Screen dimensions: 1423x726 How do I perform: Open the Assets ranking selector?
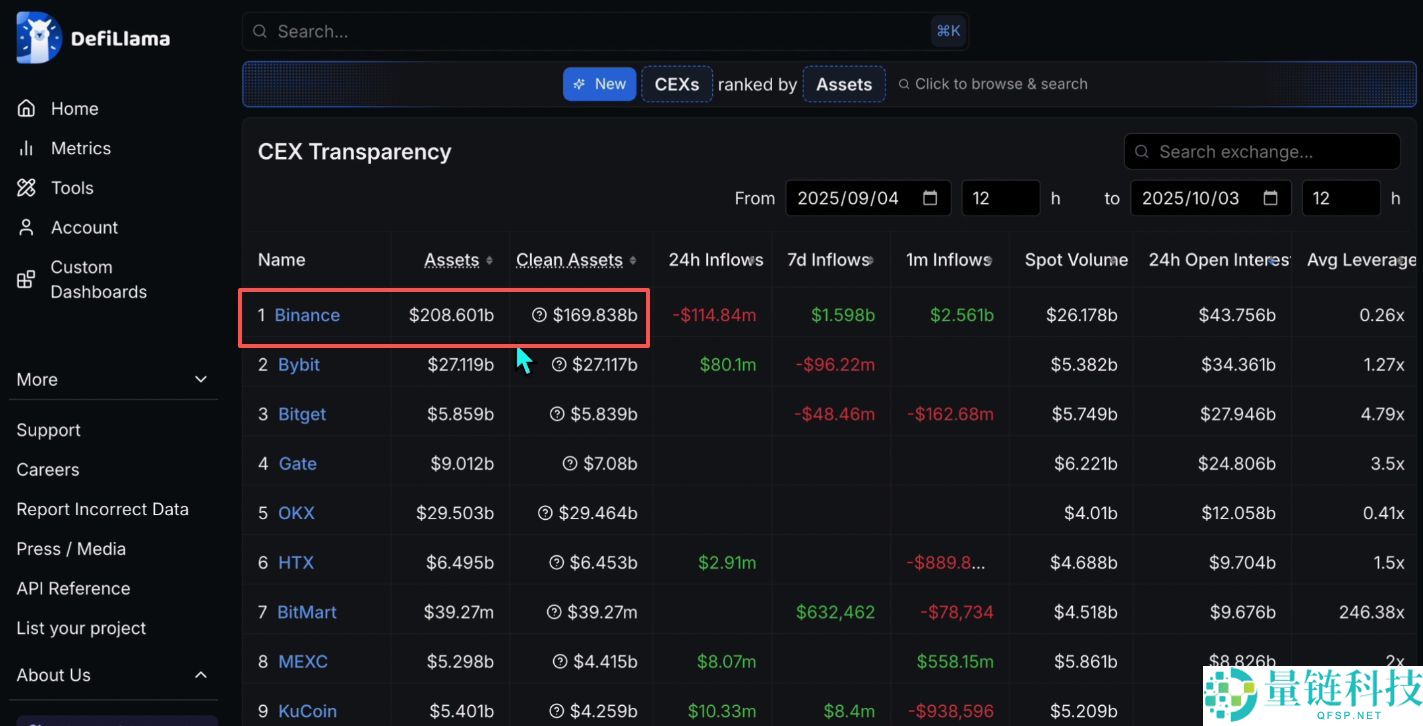click(844, 84)
